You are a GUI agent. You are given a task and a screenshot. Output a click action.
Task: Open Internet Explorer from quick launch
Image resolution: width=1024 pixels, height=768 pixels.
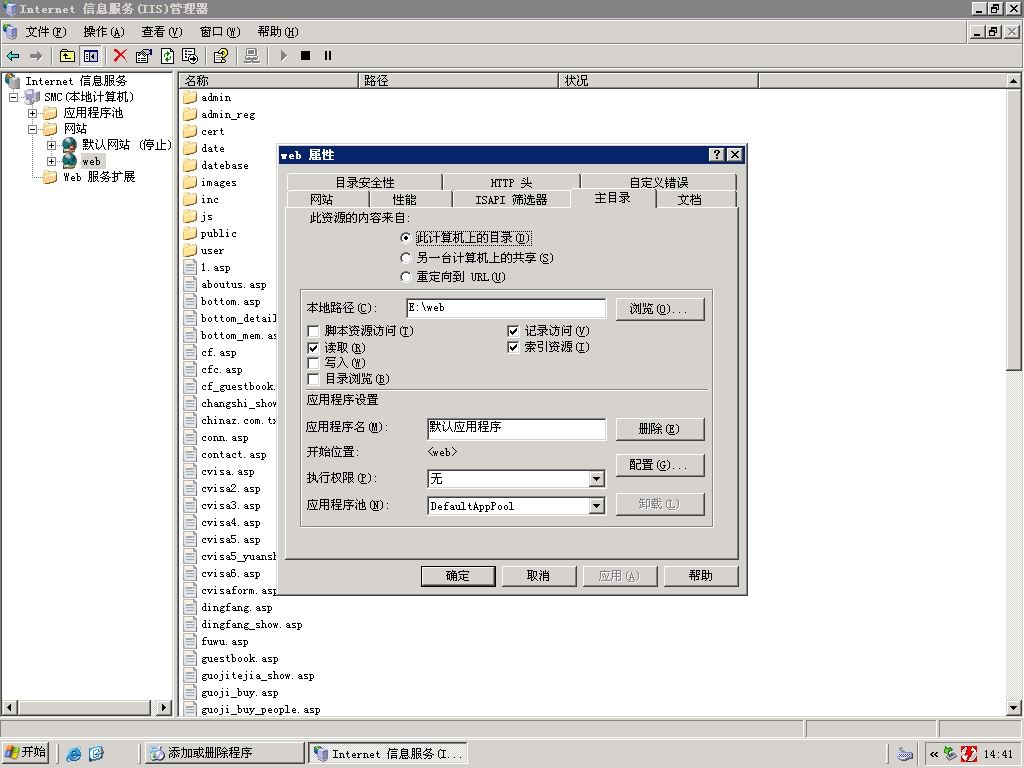point(74,754)
